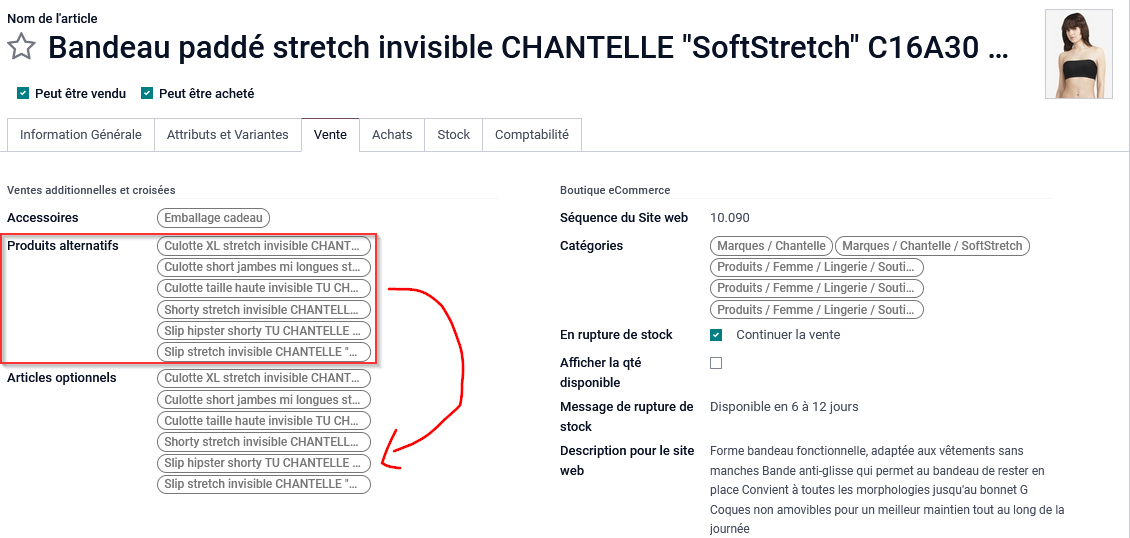Click the favorite star icon
The height and width of the screenshot is (538, 1130).
(x=22, y=47)
